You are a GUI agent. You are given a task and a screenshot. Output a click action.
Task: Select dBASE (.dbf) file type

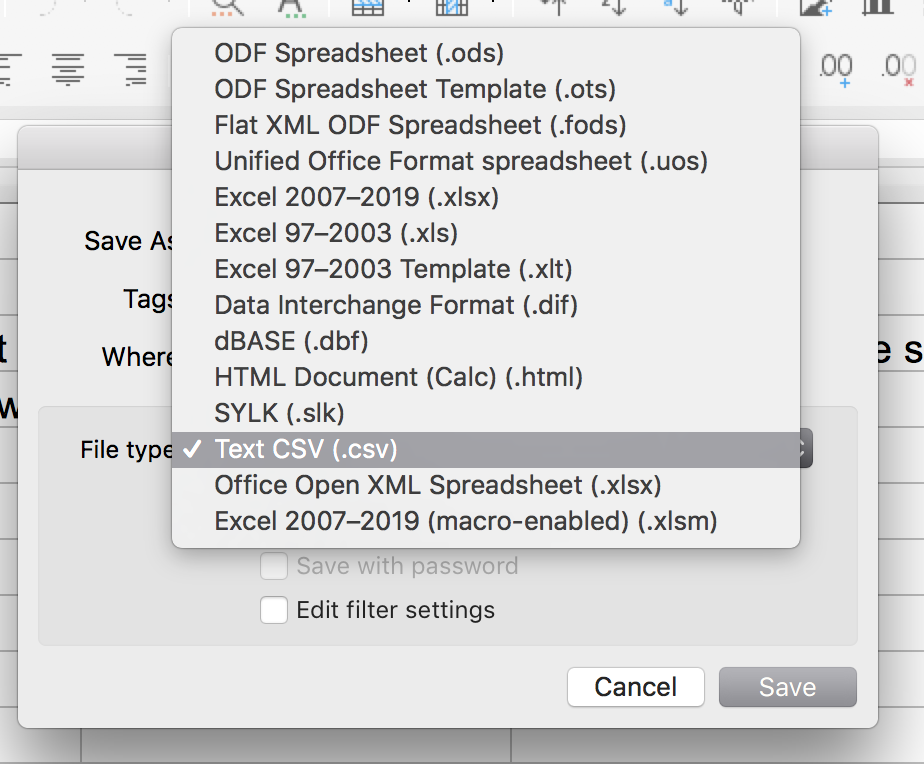(486, 341)
